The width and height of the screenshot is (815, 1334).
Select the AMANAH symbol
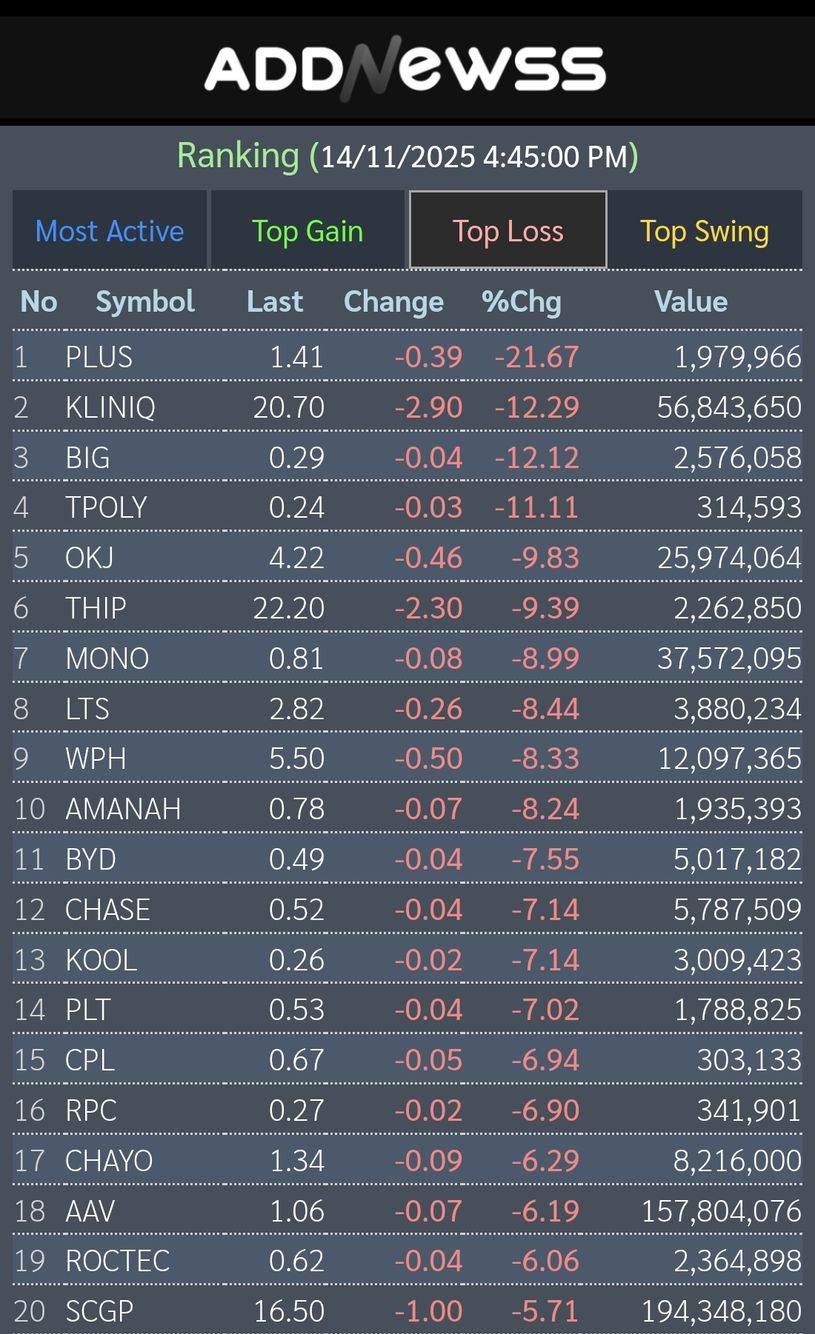(123, 808)
